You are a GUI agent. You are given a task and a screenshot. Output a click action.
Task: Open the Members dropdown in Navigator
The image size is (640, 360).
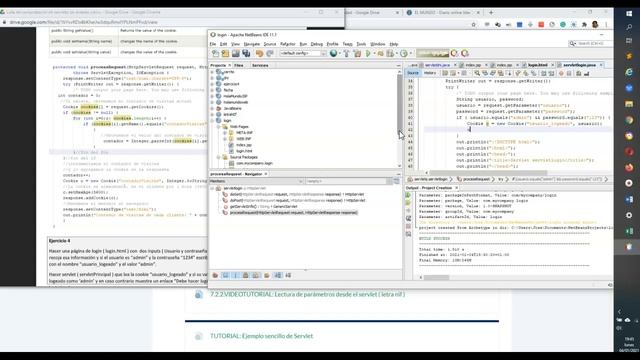pos(256,181)
